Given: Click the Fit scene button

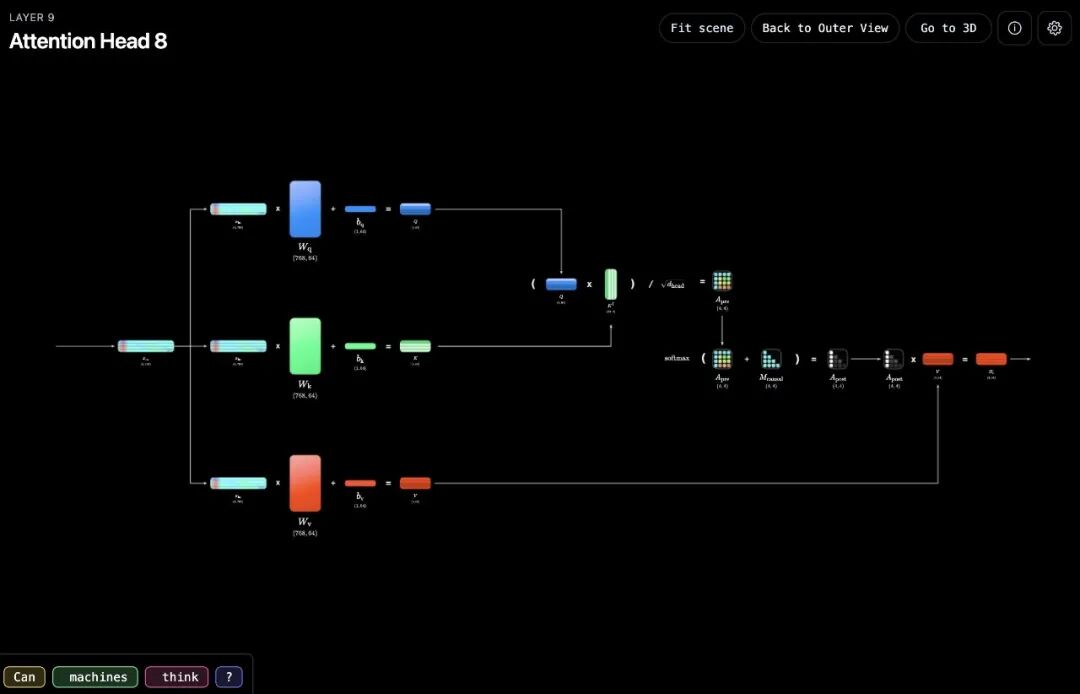Looking at the screenshot, I should pyautogui.click(x=701, y=28).
